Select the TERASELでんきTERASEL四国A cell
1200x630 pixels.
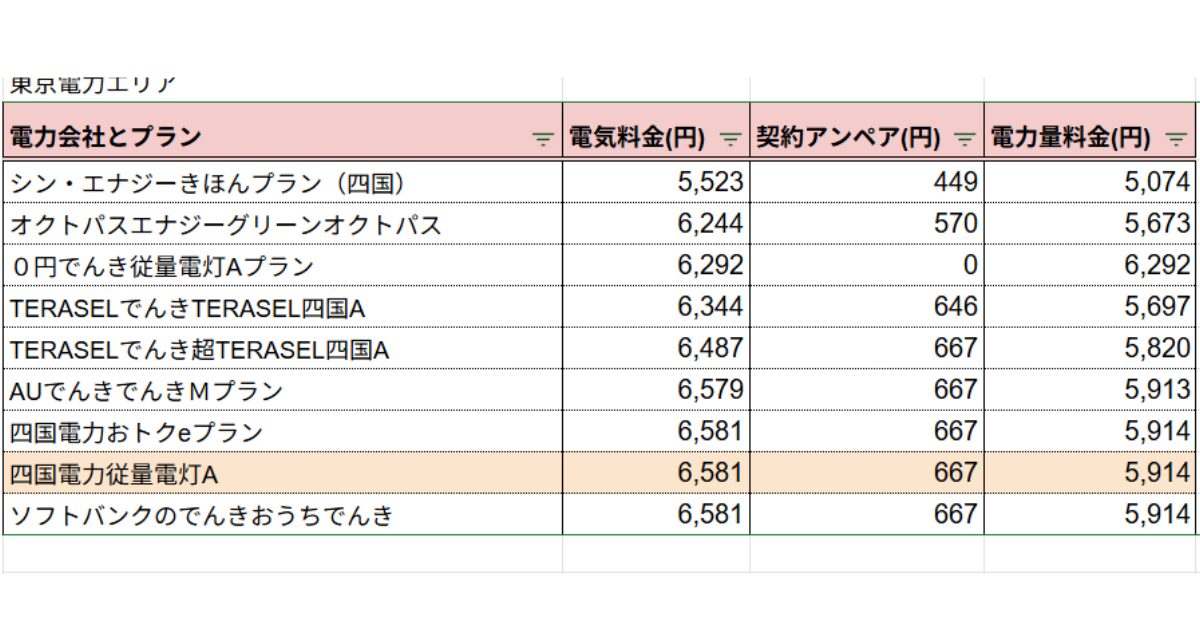[x=282, y=307]
